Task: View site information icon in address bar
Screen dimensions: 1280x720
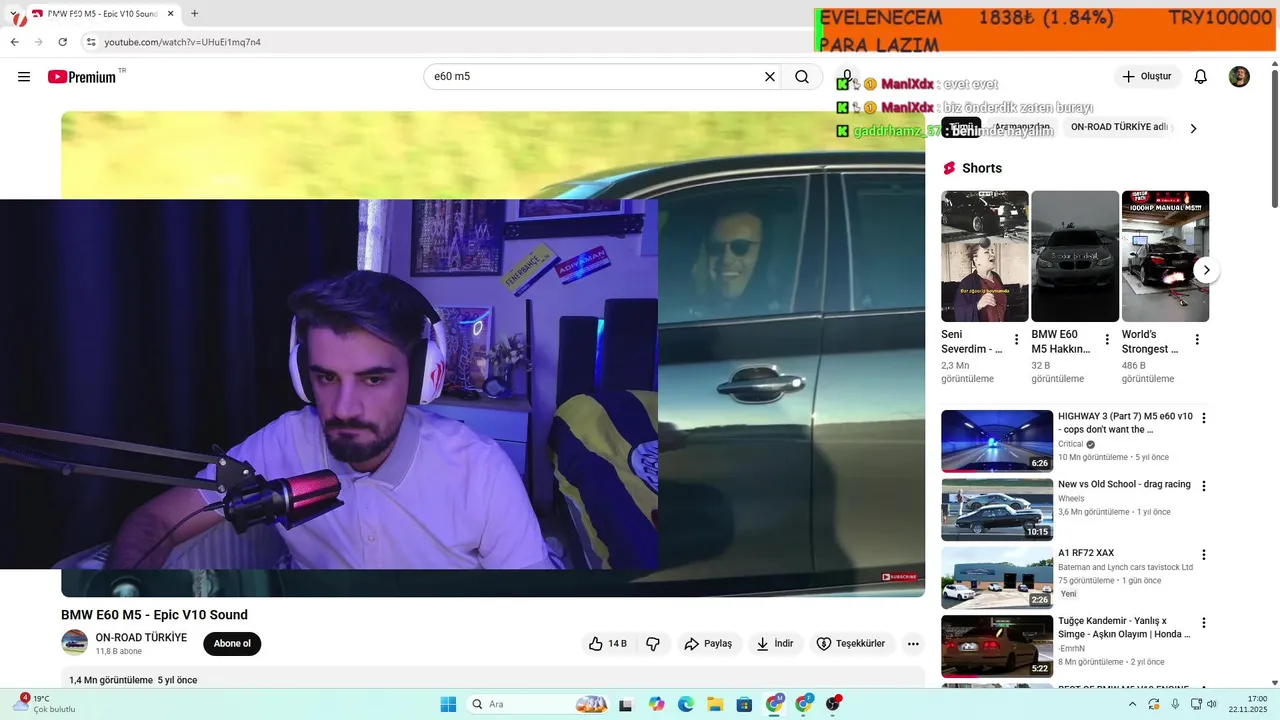Action: pyautogui.click(x=90, y=42)
